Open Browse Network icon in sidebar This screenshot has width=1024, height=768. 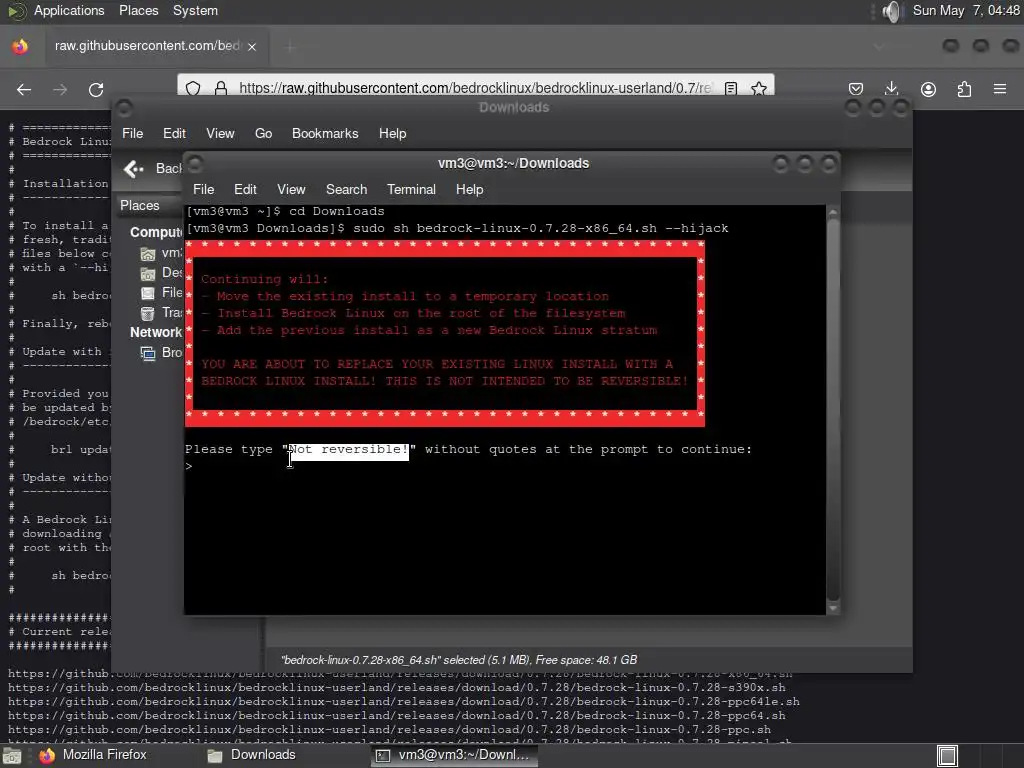[x=148, y=353]
